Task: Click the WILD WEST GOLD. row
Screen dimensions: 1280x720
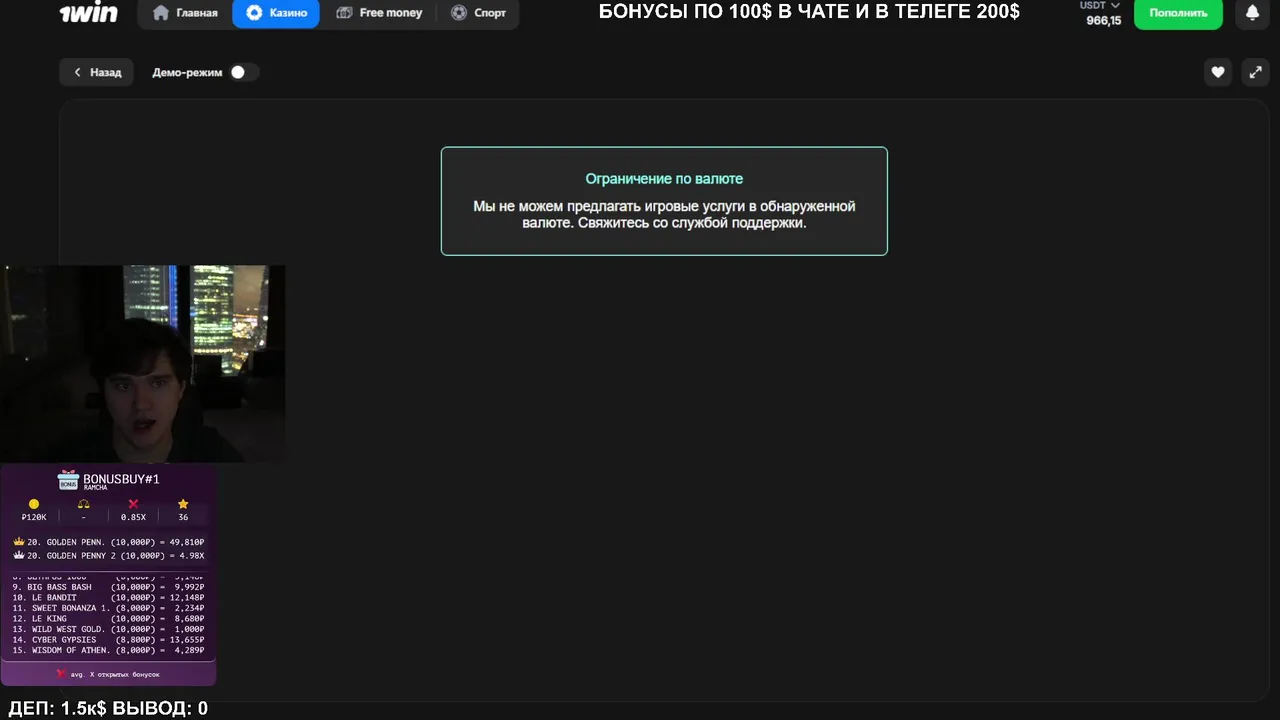Action: [x=108, y=629]
